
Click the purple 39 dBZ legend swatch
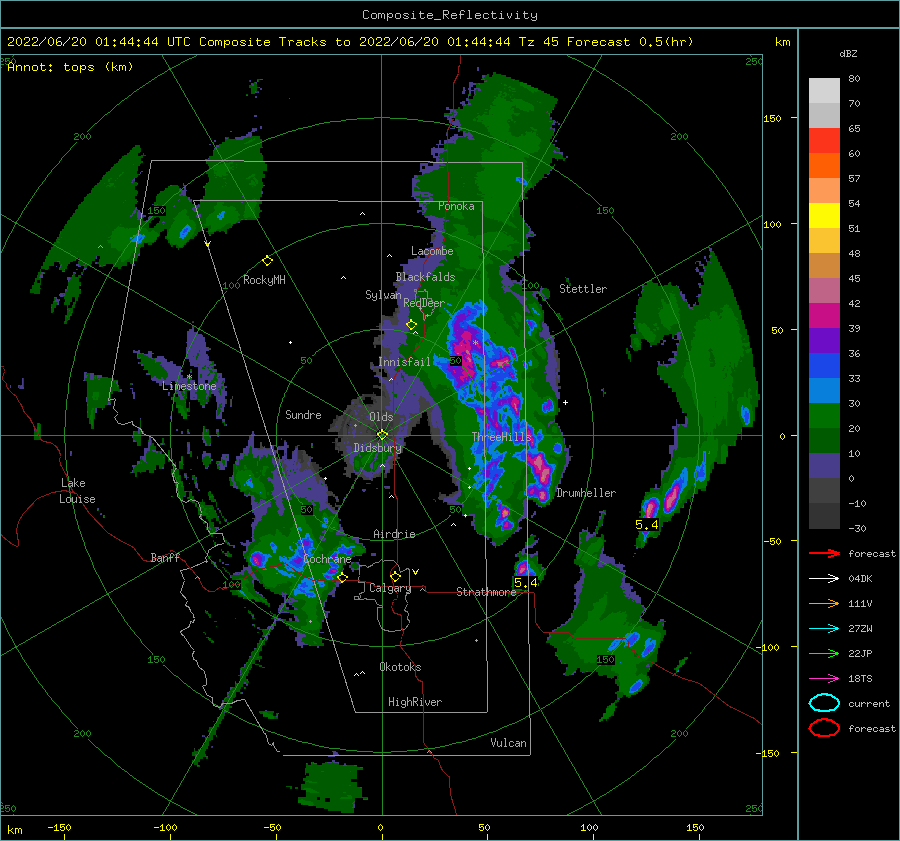[824, 340]
